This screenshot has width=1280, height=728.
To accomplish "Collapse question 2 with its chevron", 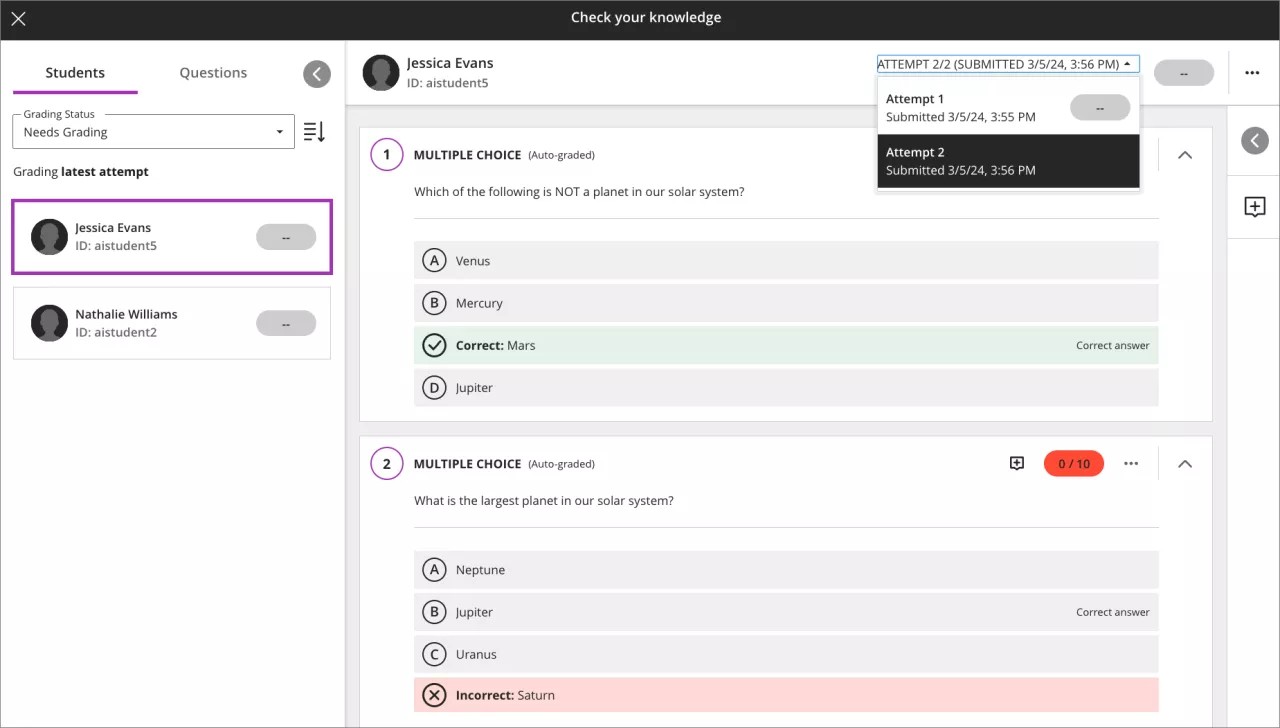I will (x=1184, y=463).
